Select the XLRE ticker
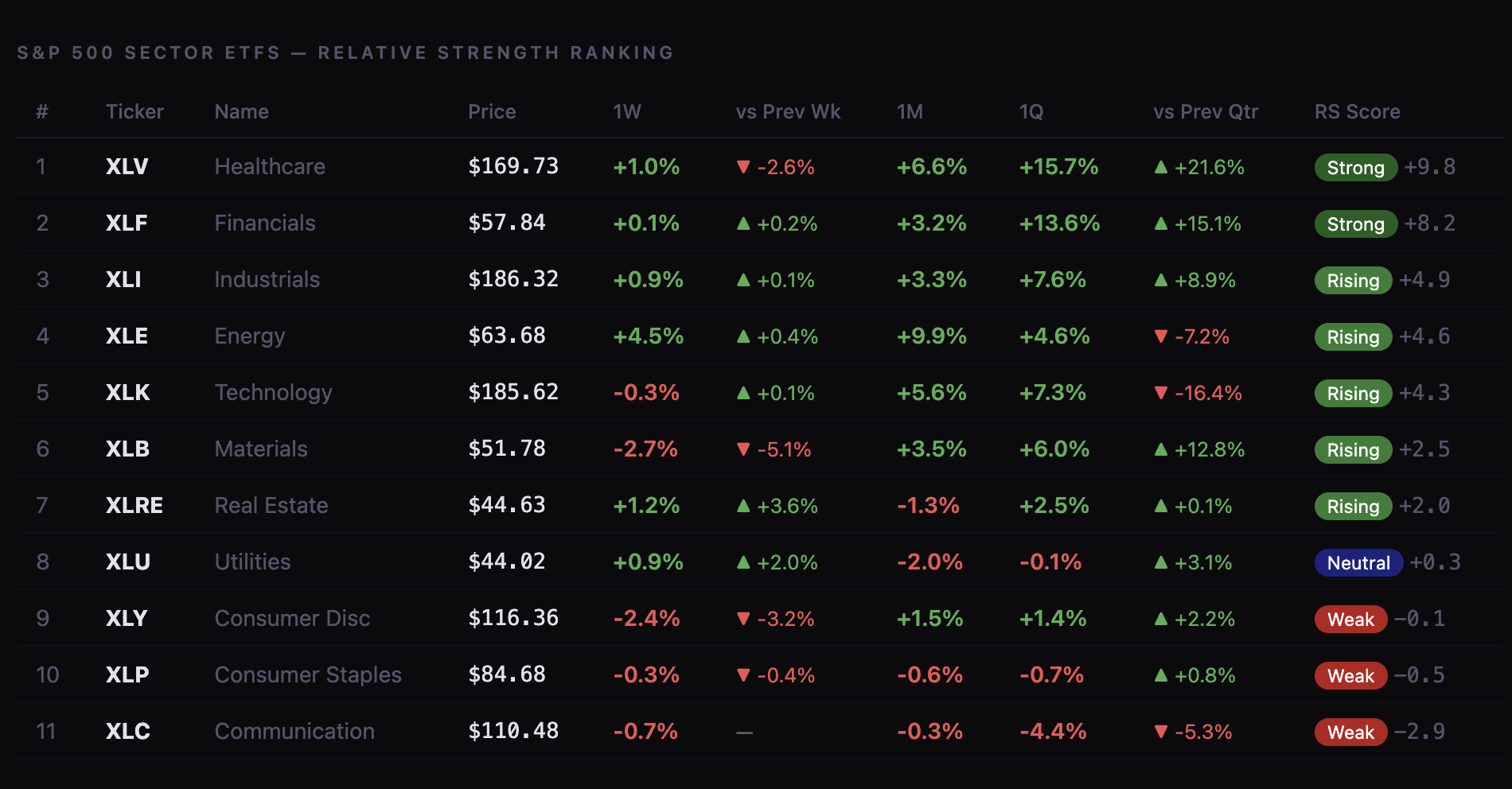Viewport: 1512px width, 789px height. coord(134,506)
